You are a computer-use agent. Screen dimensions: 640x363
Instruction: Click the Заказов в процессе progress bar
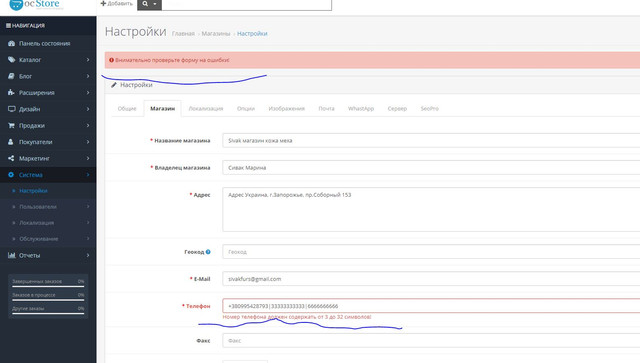(x=48, y=300)
